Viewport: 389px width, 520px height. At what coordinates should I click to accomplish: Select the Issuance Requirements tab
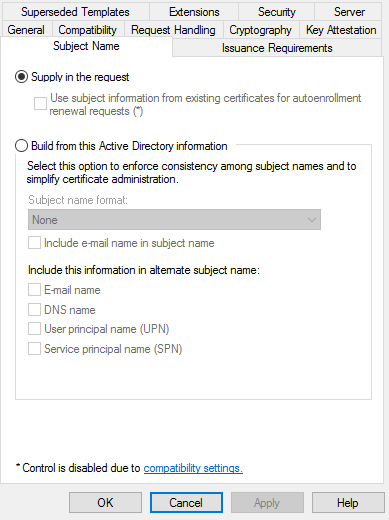point(277,48)
